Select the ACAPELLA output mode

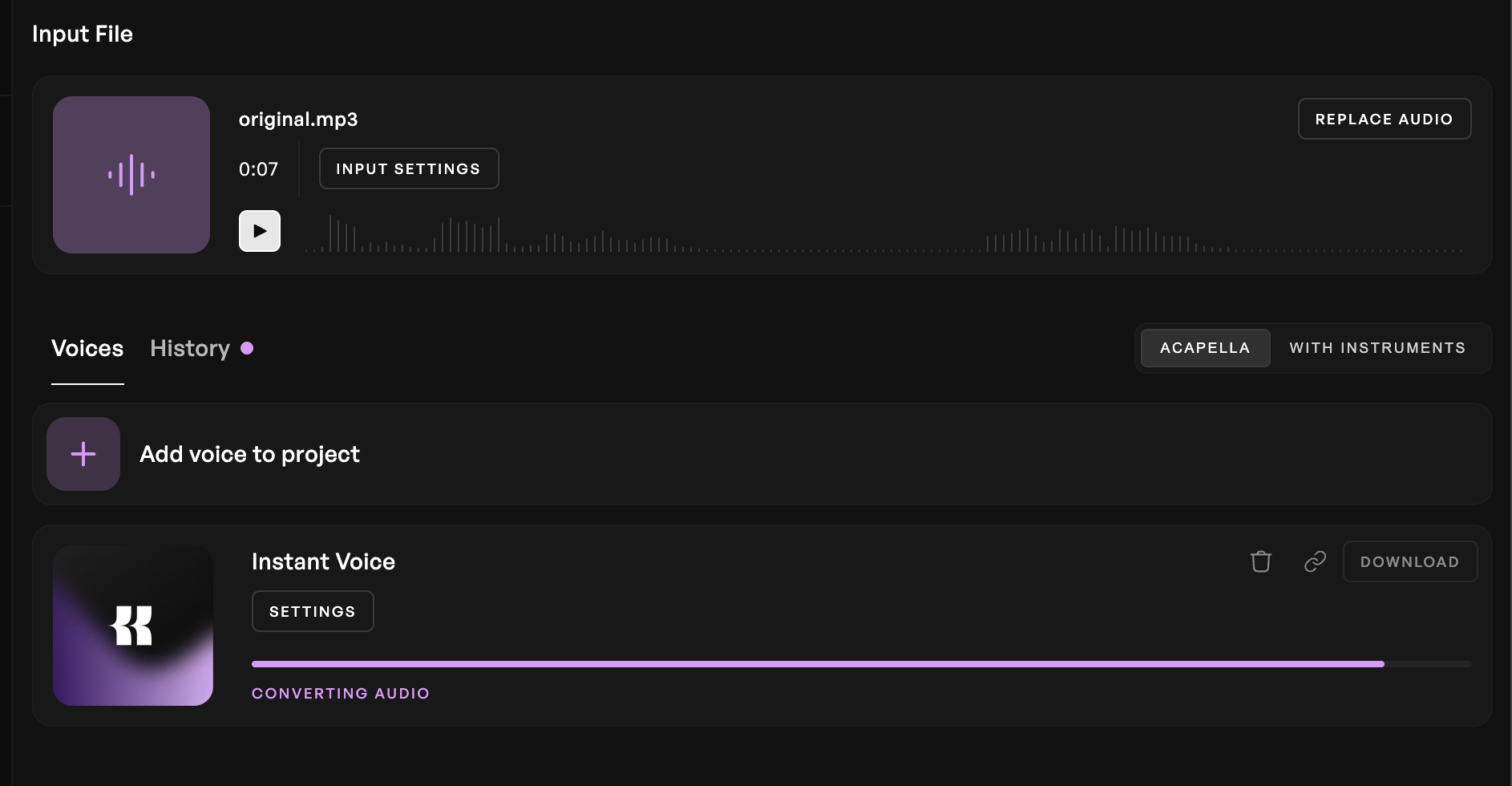[1205, 348]
